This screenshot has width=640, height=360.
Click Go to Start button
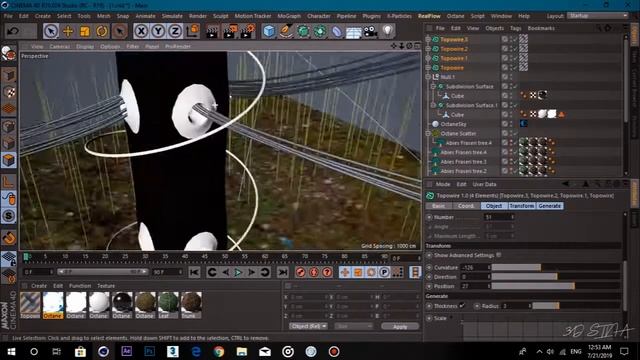point(194,272)
